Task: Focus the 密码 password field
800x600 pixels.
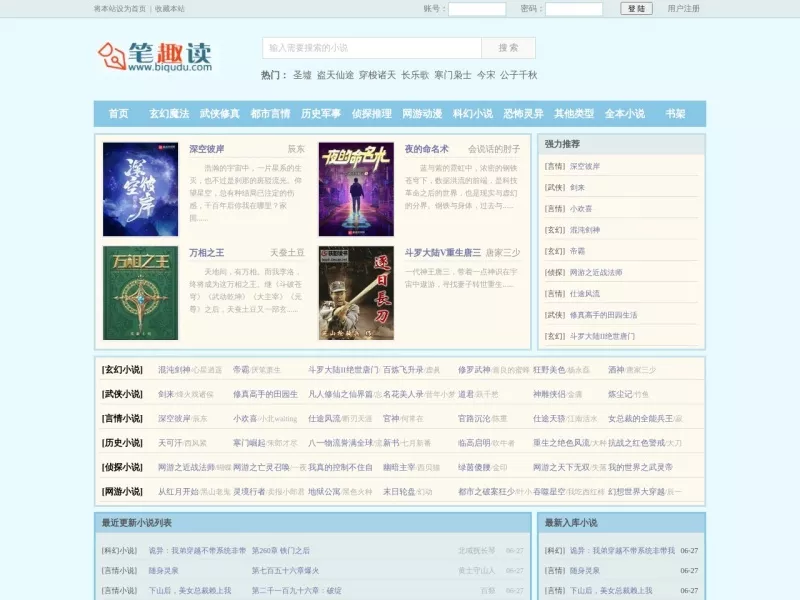Action: click(x=574, y=9)
